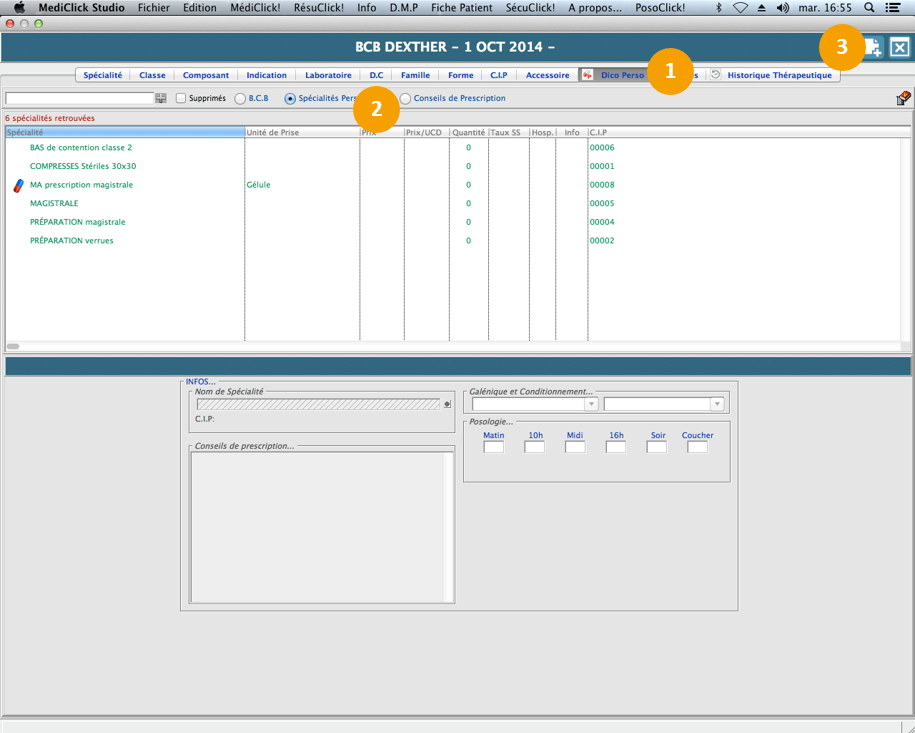The image size is (915, 733).
Task: Switch to the Laboratoire tab
Action: click(328, 75)
